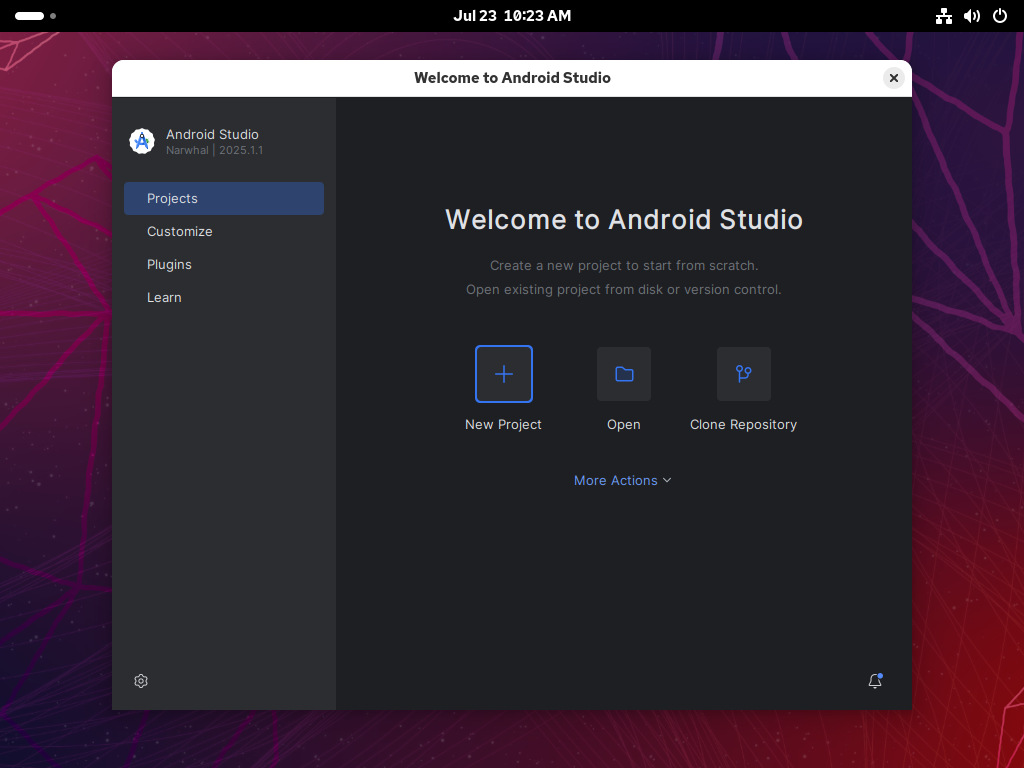This screenshot has width=1024, height=768.
Task: Select the Learn sidebar entry
Action: pos(164,297)
